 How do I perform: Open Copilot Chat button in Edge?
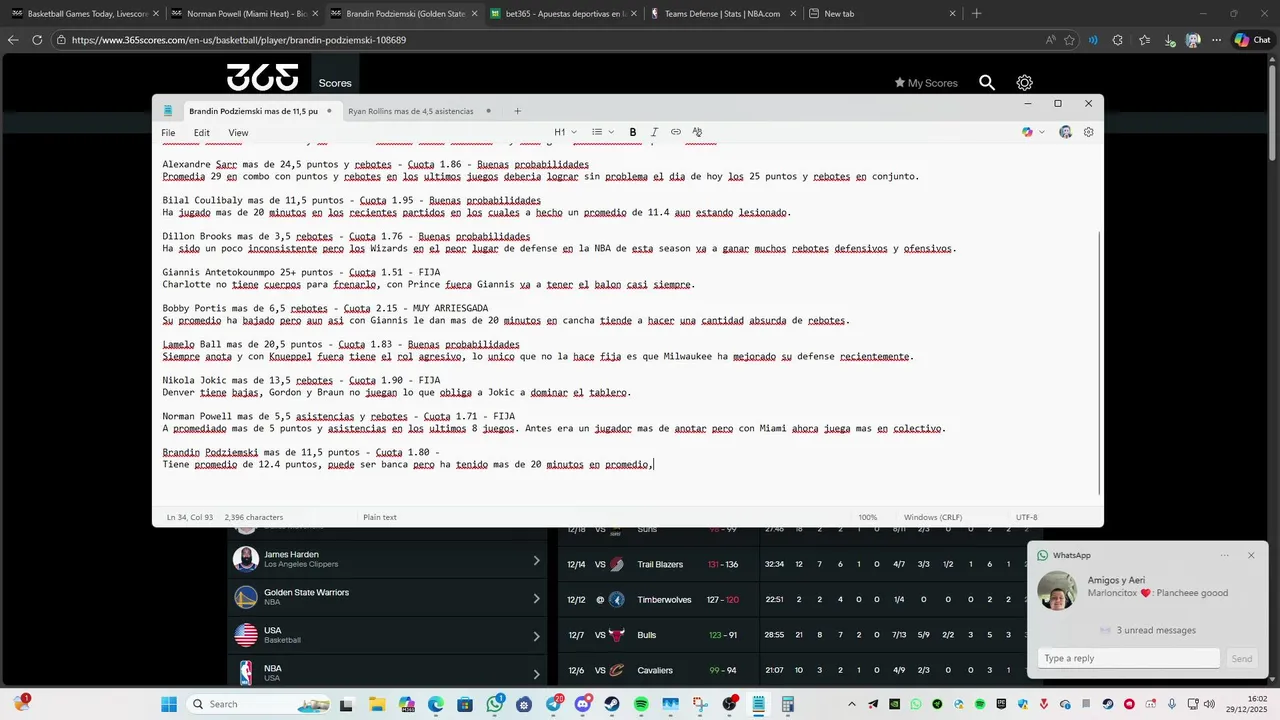1254,40
